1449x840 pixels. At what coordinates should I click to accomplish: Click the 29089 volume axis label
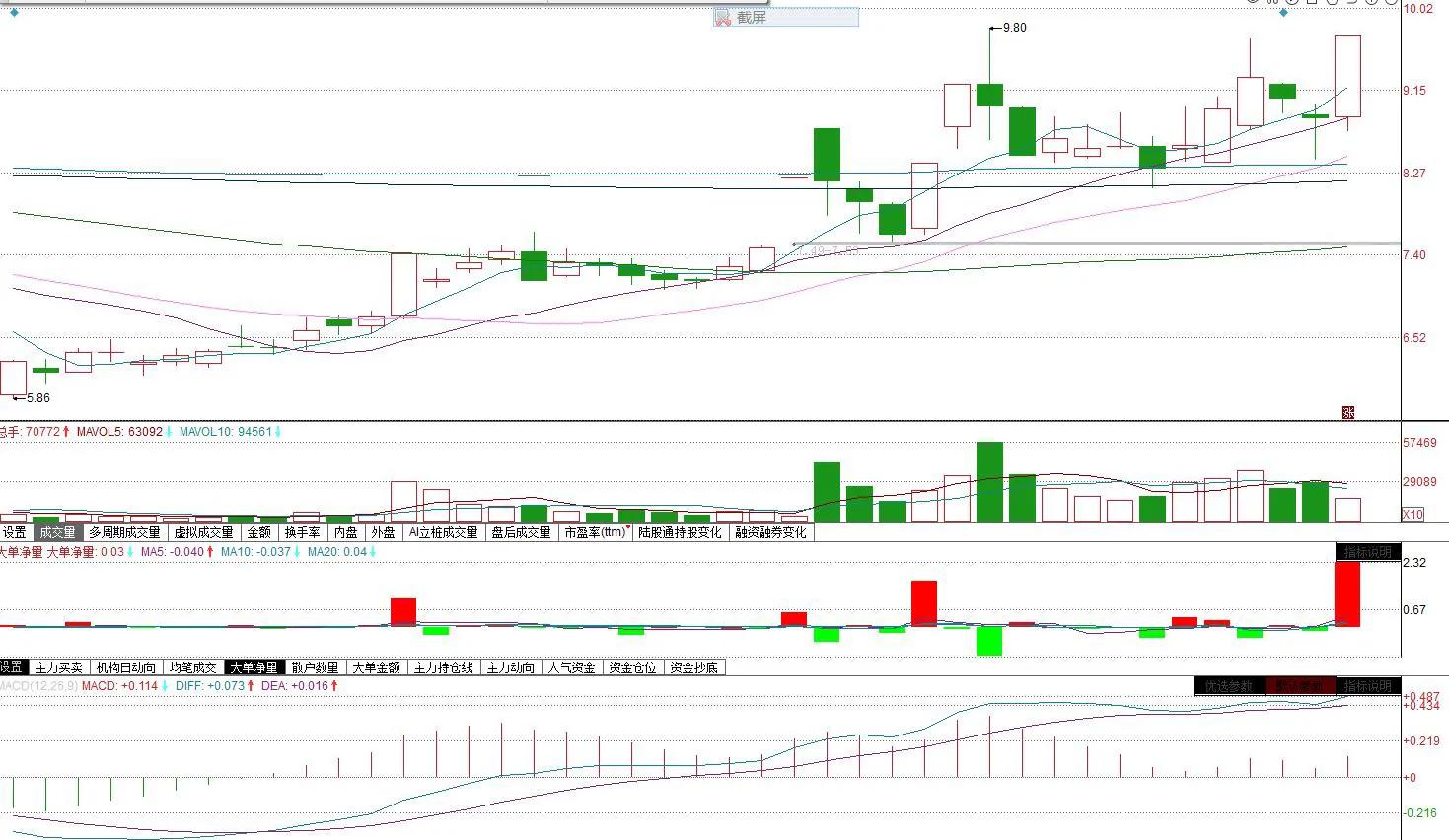(x=1420, y=482)
